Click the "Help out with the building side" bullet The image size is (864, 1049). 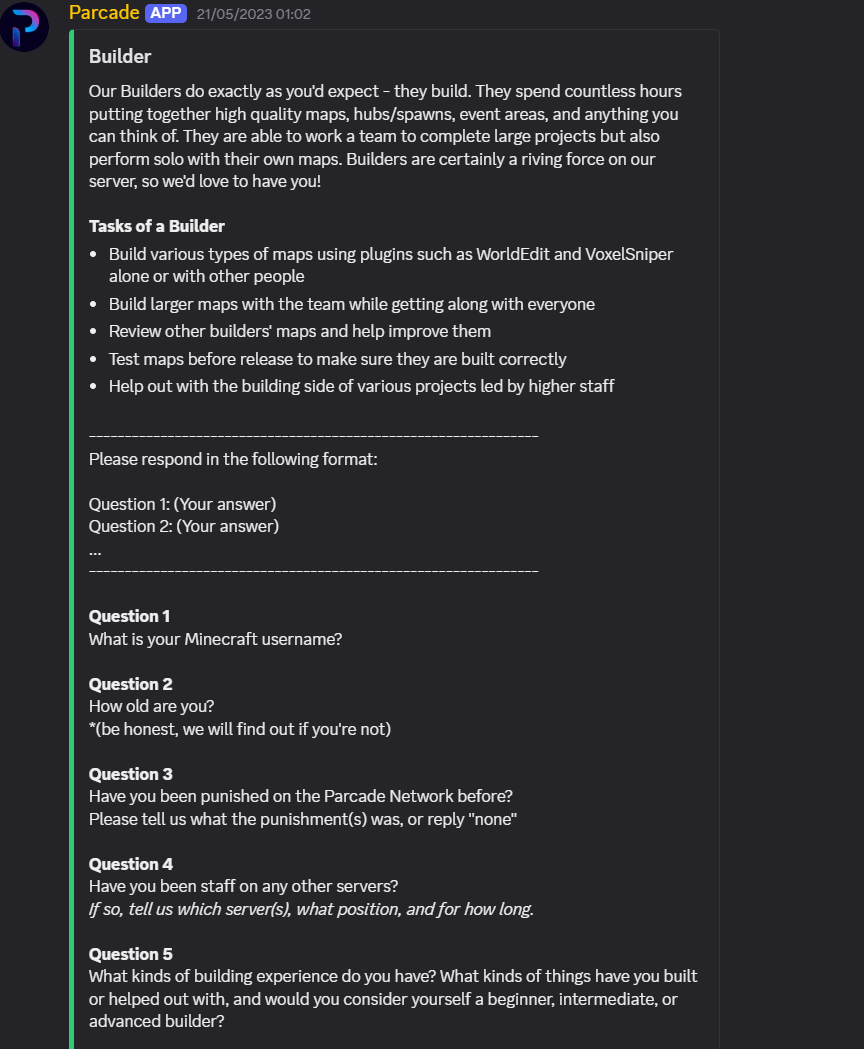(361, 386)
